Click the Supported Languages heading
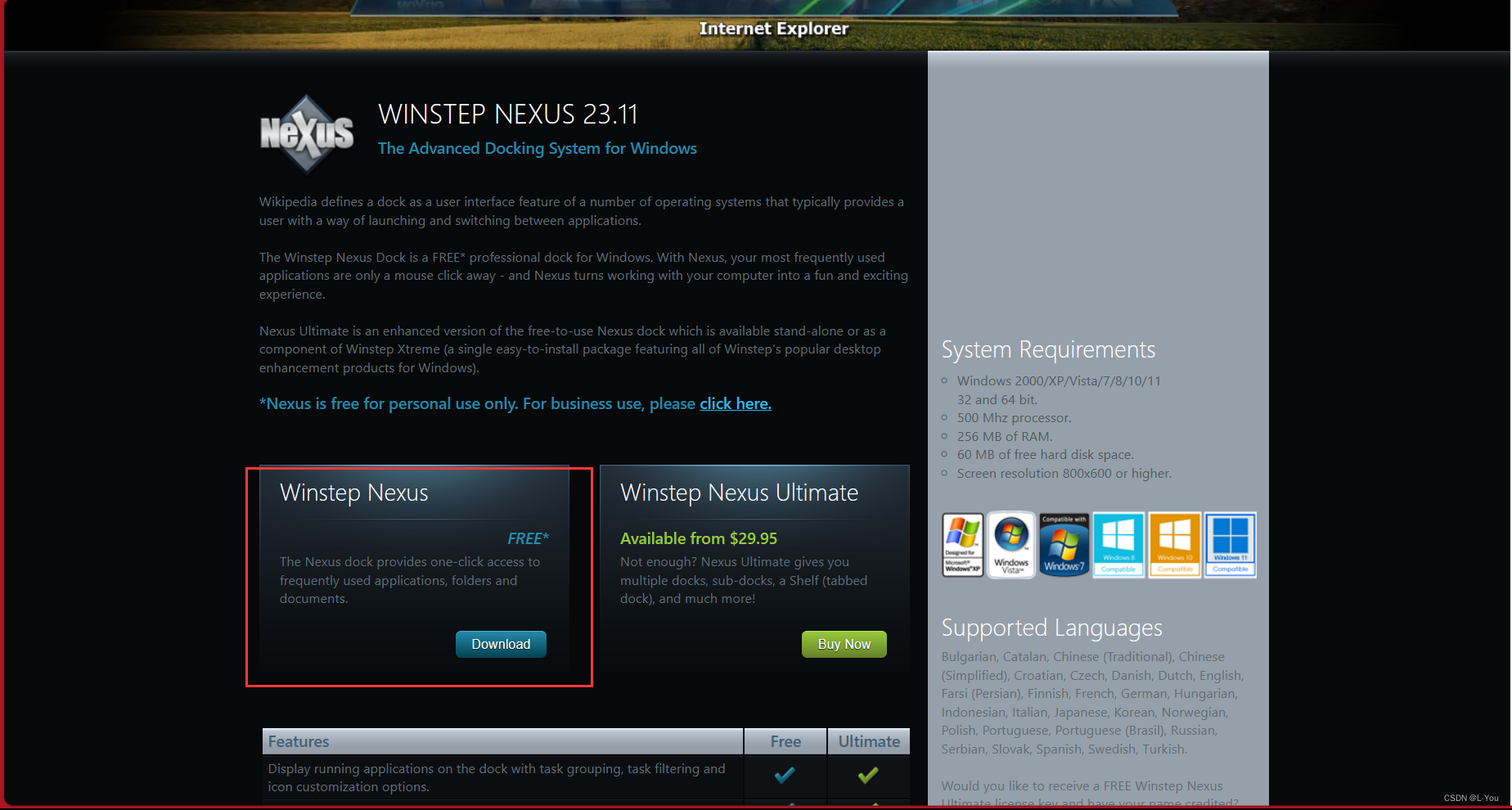This screenshot has height=810, width=1512. pos(1051,628)
